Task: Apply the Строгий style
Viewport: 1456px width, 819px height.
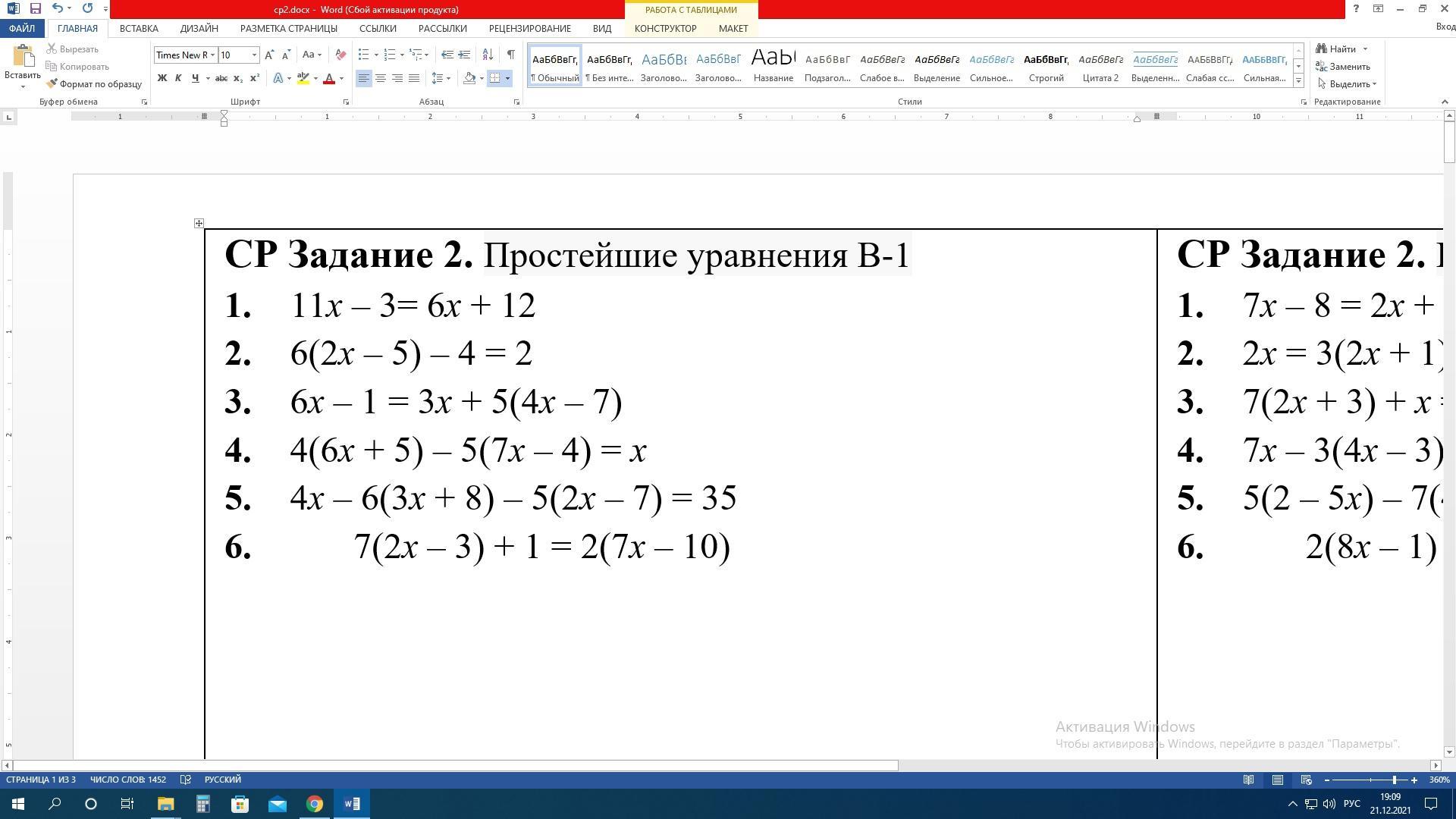Action: click(x=1046, y=65)
